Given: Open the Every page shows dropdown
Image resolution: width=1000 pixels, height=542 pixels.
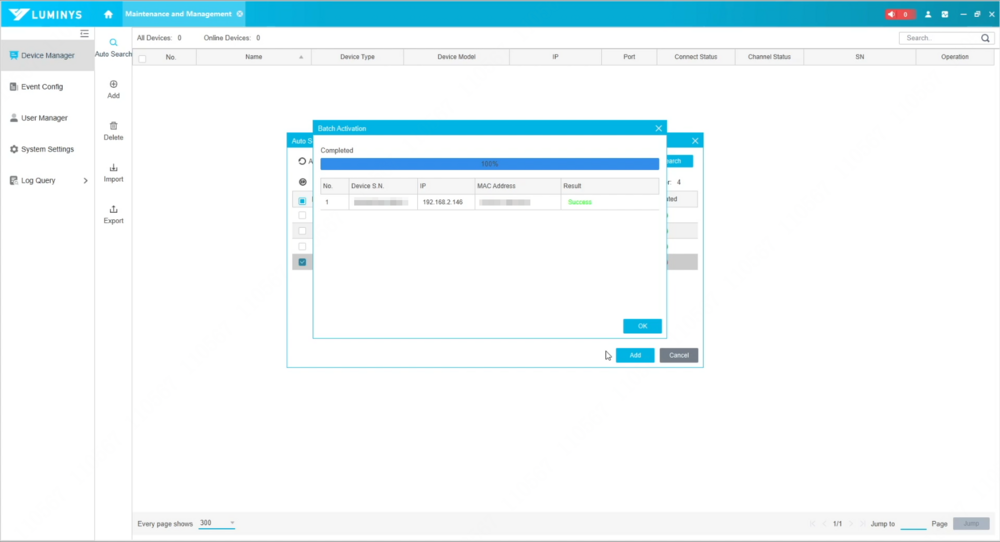Looking at the screenshot, I should (x=217, y=523).
